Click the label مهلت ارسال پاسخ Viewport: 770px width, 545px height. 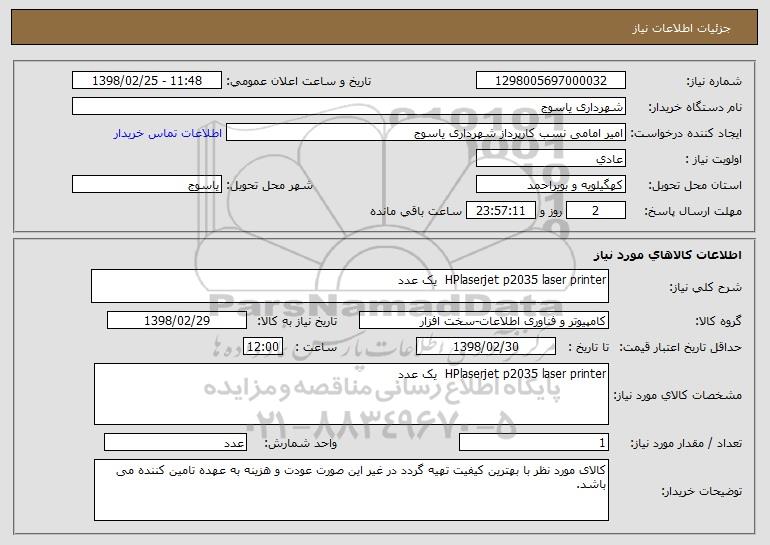pos(693,212)
